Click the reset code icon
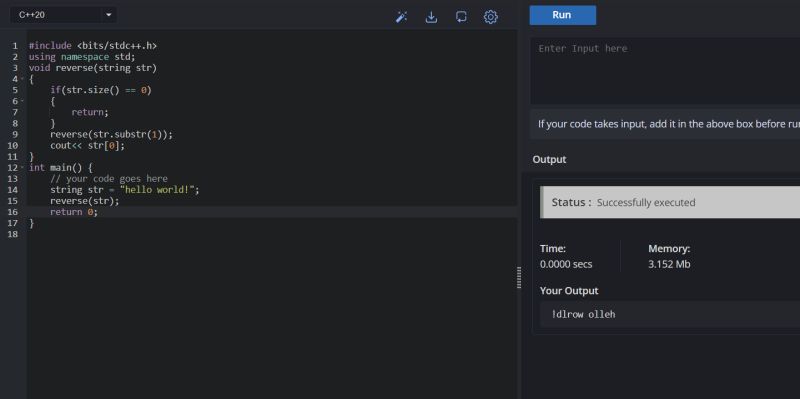This screenshot has width=800, height=399. 461,17
